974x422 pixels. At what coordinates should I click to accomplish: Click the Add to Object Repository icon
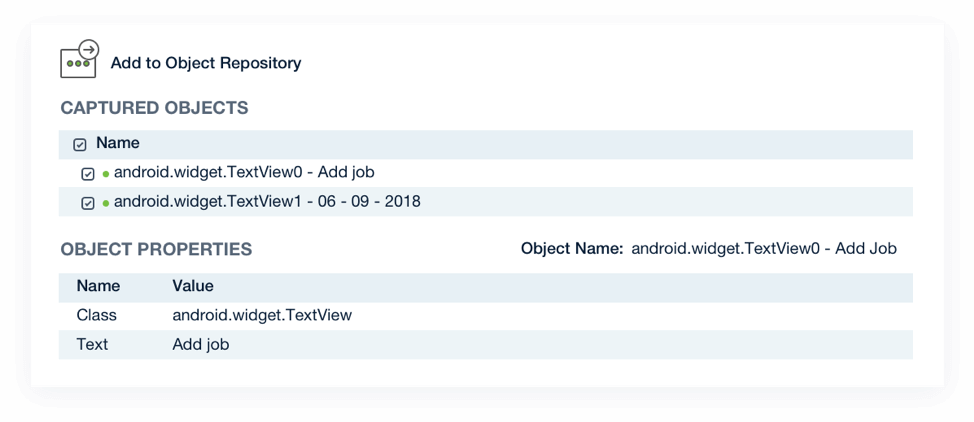click(x=80, y=59)
